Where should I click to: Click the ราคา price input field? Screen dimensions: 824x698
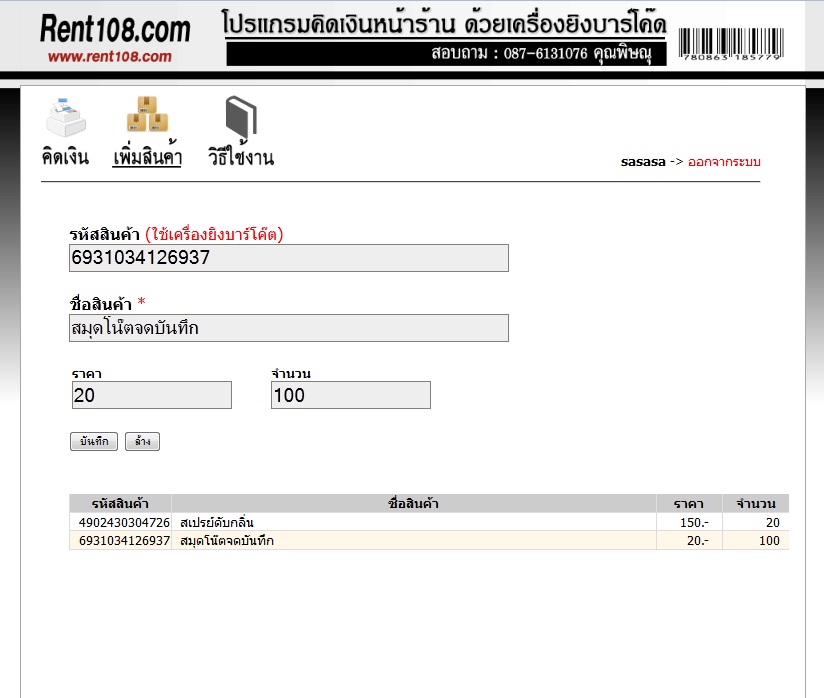point(151,395)
